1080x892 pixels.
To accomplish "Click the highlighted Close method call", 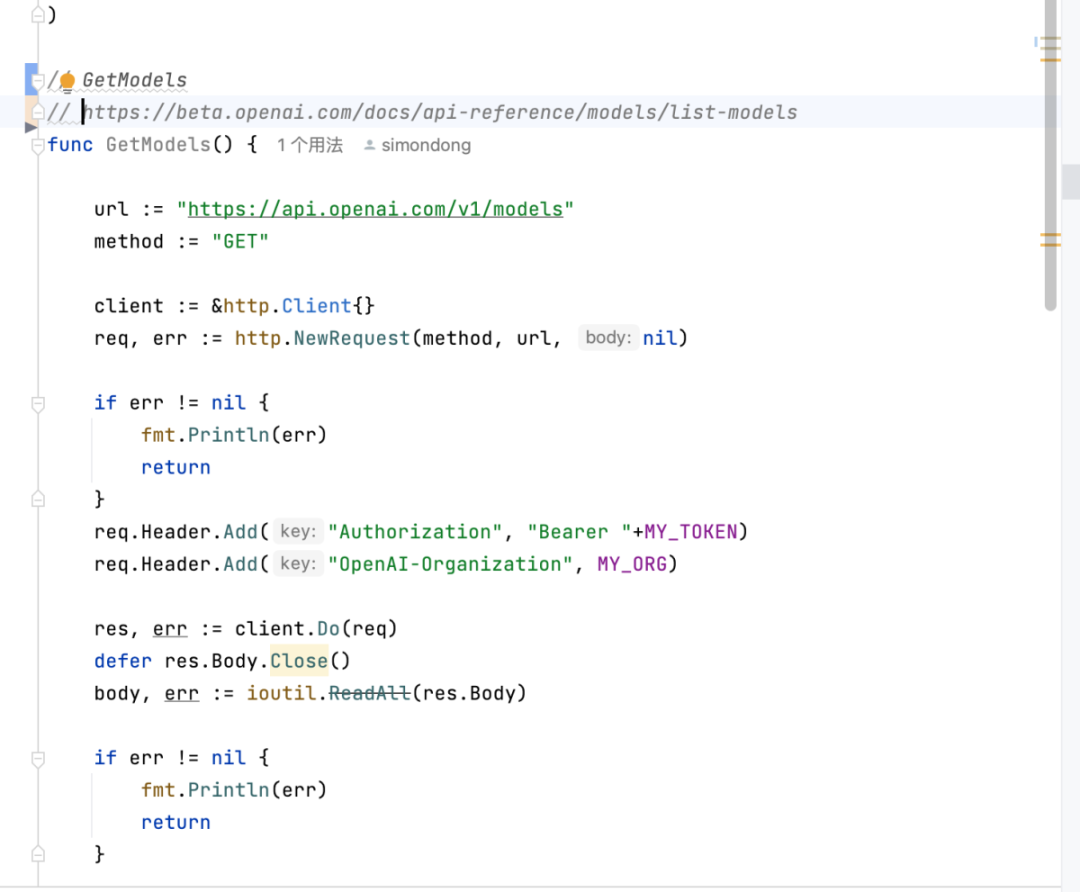I will (x=299, y=661).
